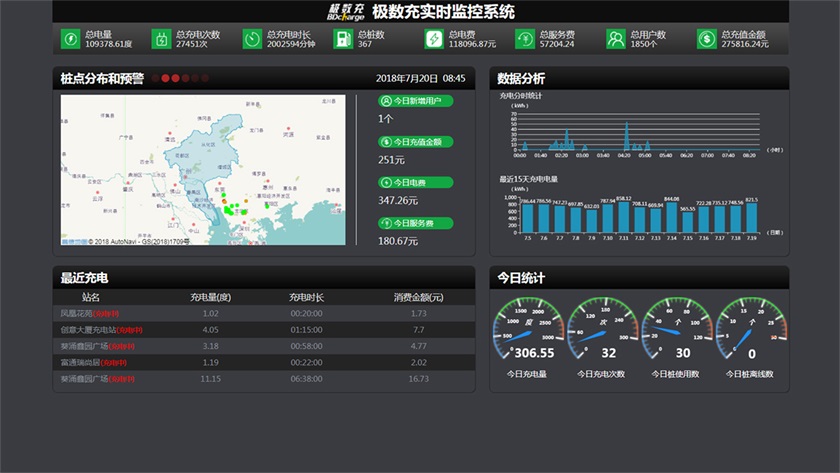The image size is (840, 473).
Task: Click the 总充电时长 clock icon
Action: (252, 39)
